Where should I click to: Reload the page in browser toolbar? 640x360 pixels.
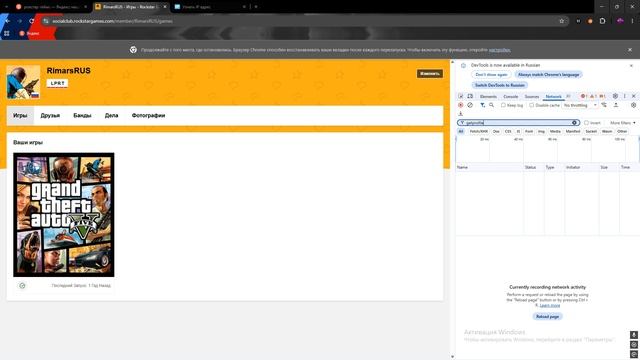[x=32, y=21]
